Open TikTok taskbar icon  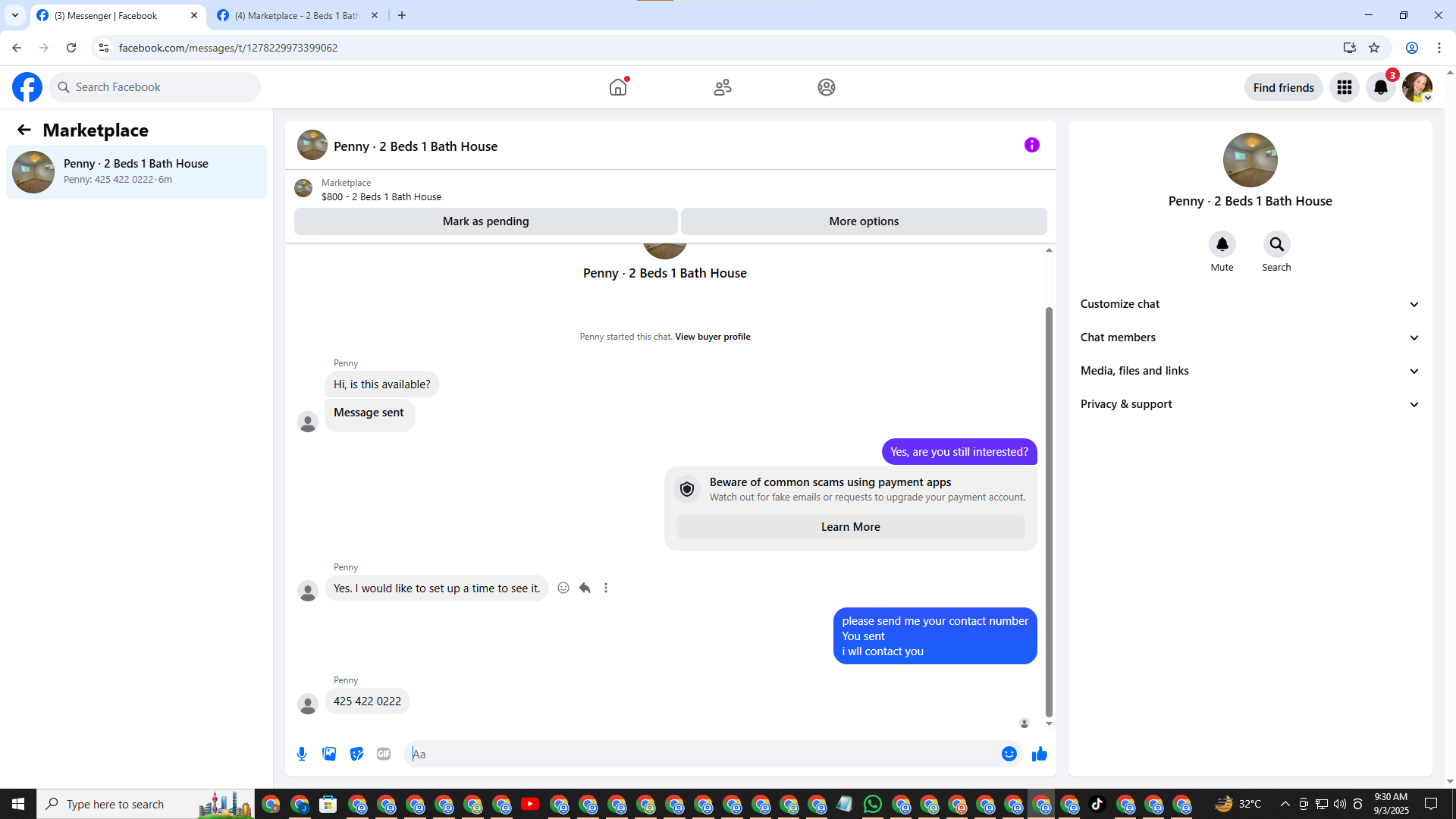[x=1097, y=804]
